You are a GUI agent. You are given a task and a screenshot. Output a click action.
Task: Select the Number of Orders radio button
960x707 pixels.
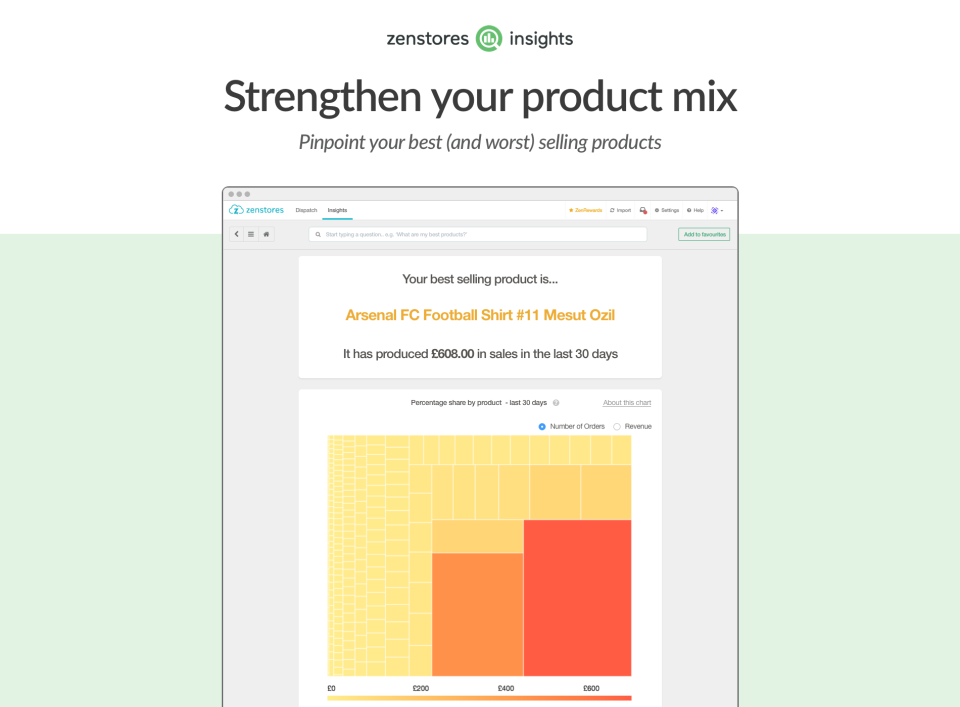tap(542, 427)
